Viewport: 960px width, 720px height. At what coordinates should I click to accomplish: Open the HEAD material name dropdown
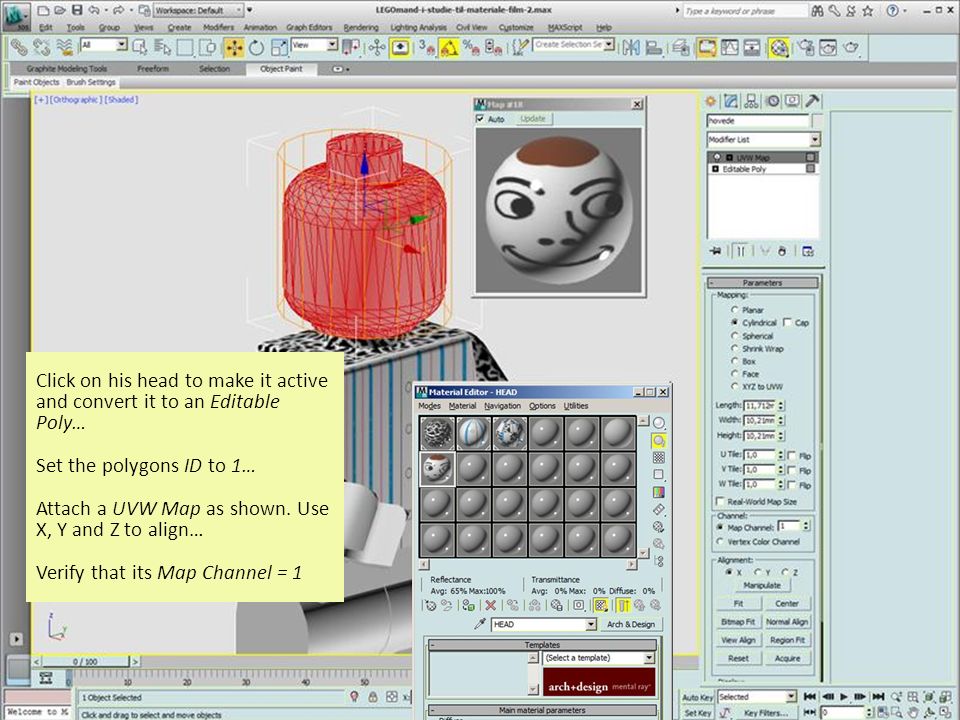[544, 624]
